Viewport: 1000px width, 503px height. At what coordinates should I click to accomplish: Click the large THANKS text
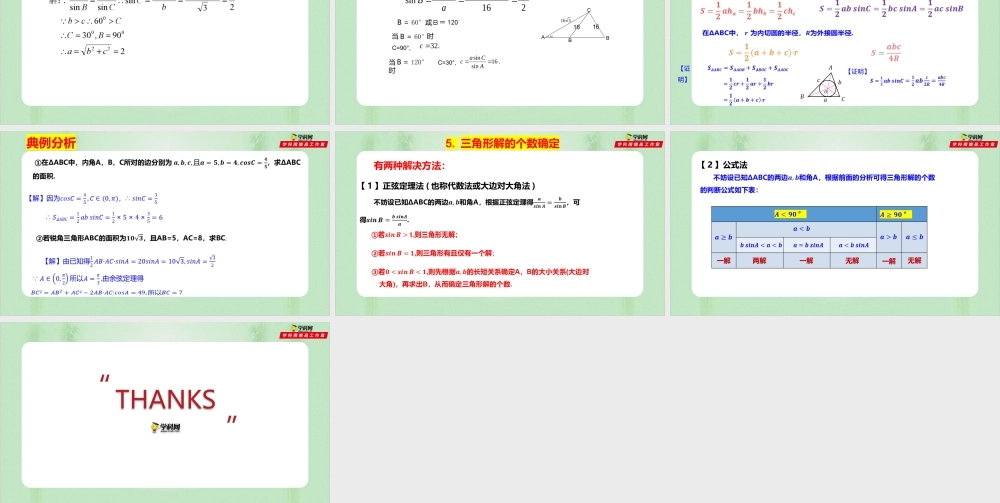tap(165, 400)
